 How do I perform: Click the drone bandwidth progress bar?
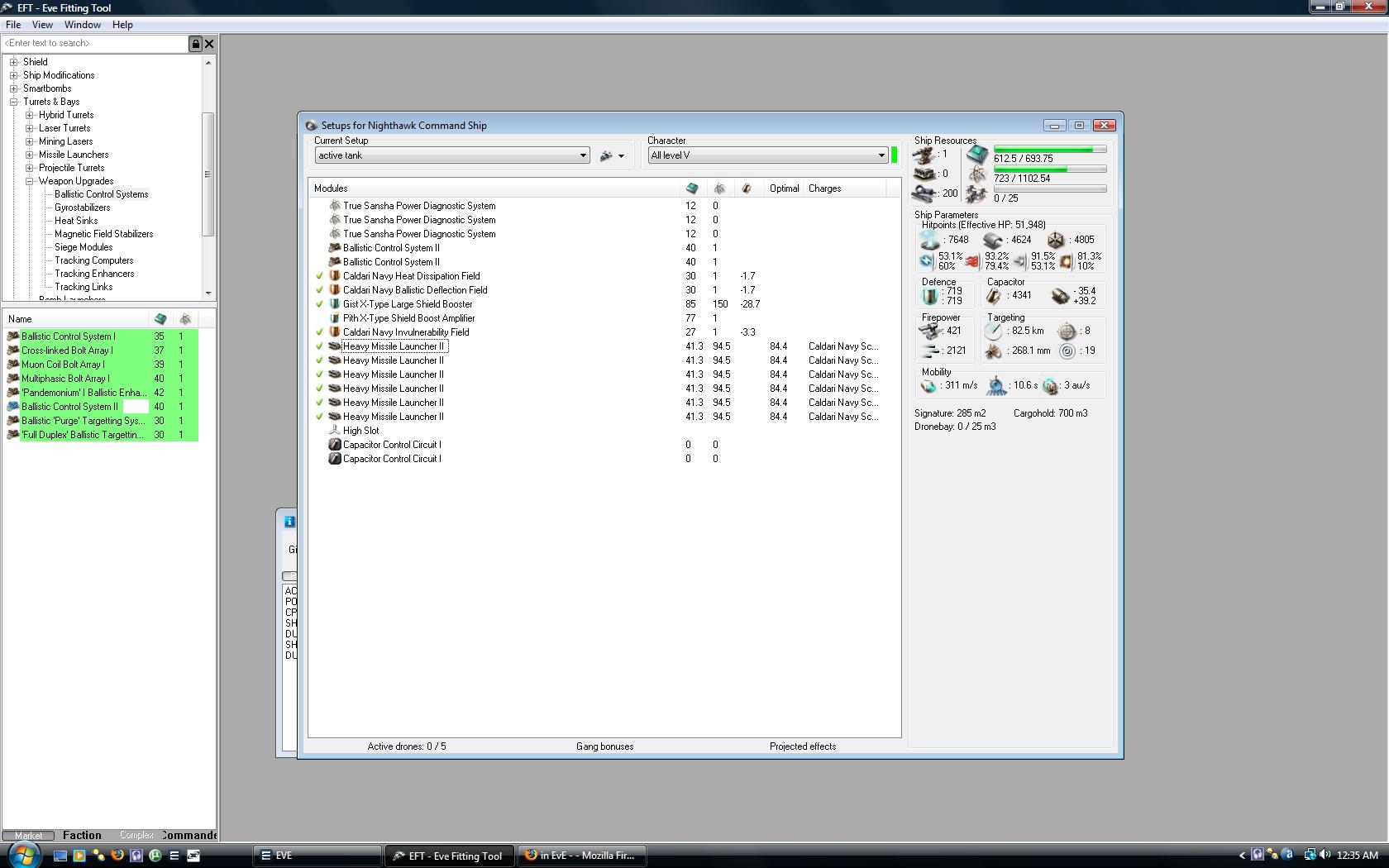click(x=1050, y=189)
